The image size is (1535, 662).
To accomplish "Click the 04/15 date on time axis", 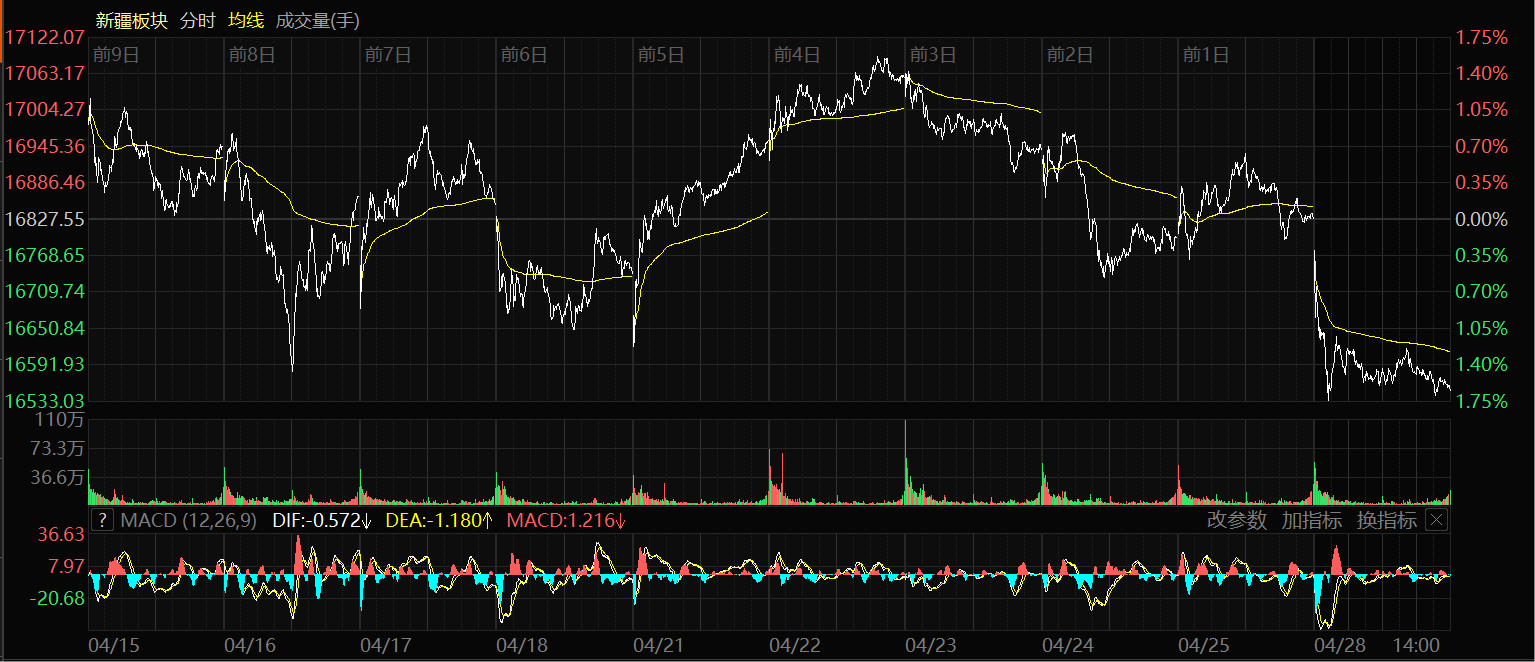I will coord(114,646).
